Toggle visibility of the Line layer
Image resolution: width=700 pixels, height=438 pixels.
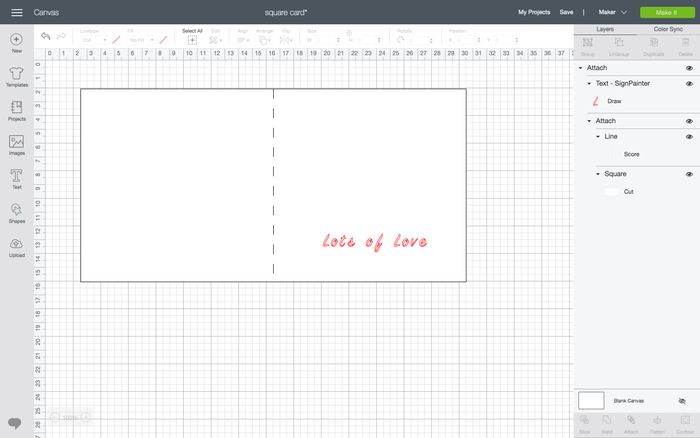click(x=689, y=136)
